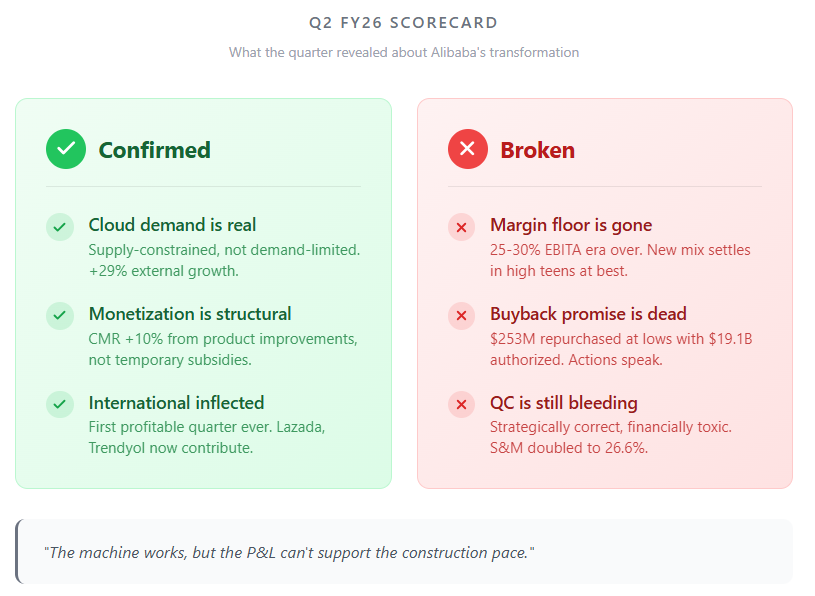Image resolution: width=815 pixels, height=596 pixels.
Task: Select the Broken heading text
Action: (x=537, y=150)
